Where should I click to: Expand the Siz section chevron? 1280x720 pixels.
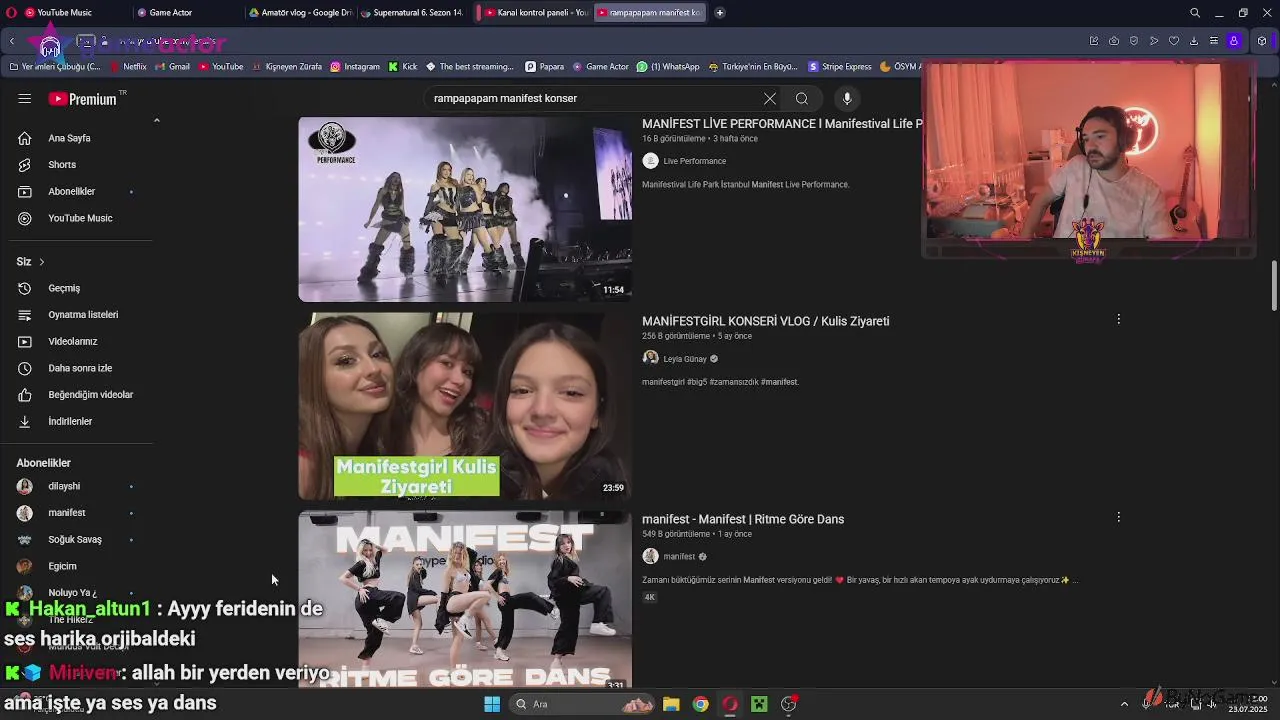41,262
